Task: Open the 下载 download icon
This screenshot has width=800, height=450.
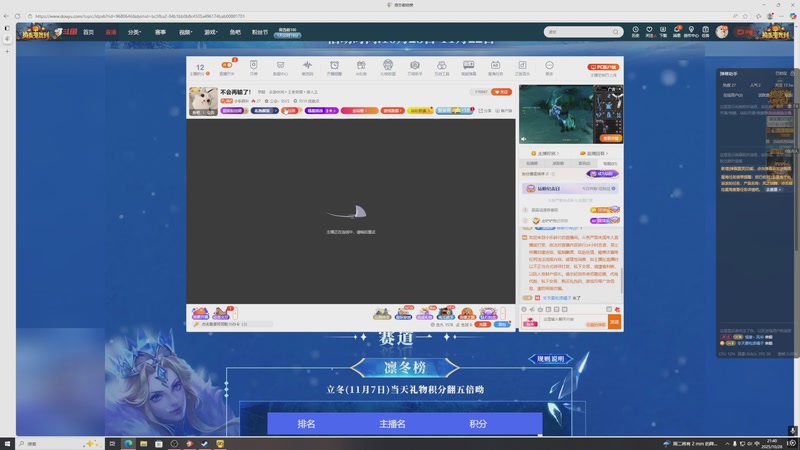Action: [x=663, y=32]
